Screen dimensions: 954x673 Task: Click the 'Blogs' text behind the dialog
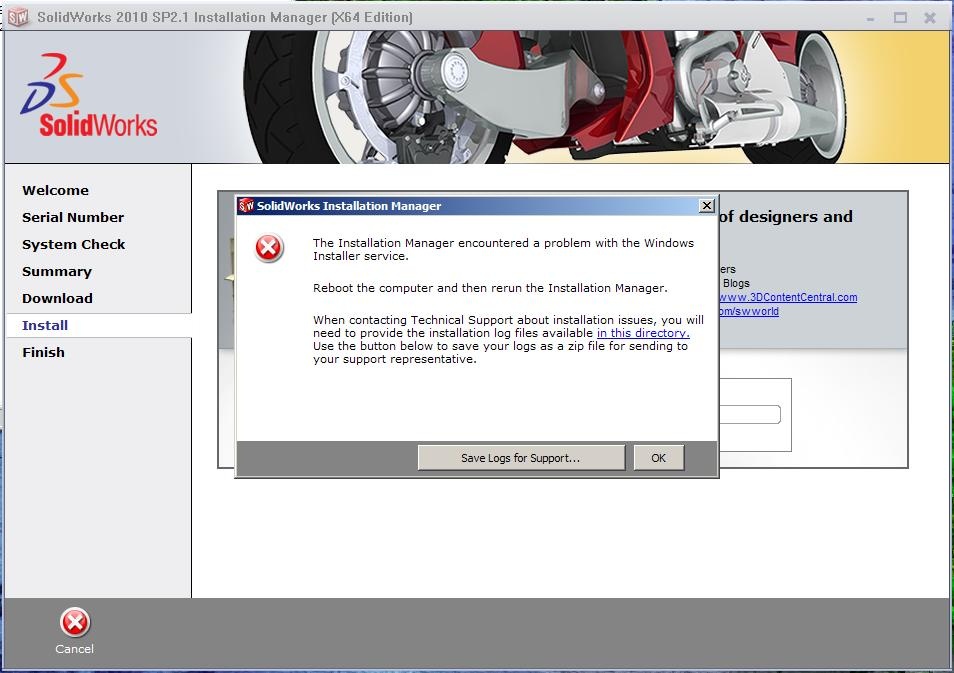[x=736, y=283]
